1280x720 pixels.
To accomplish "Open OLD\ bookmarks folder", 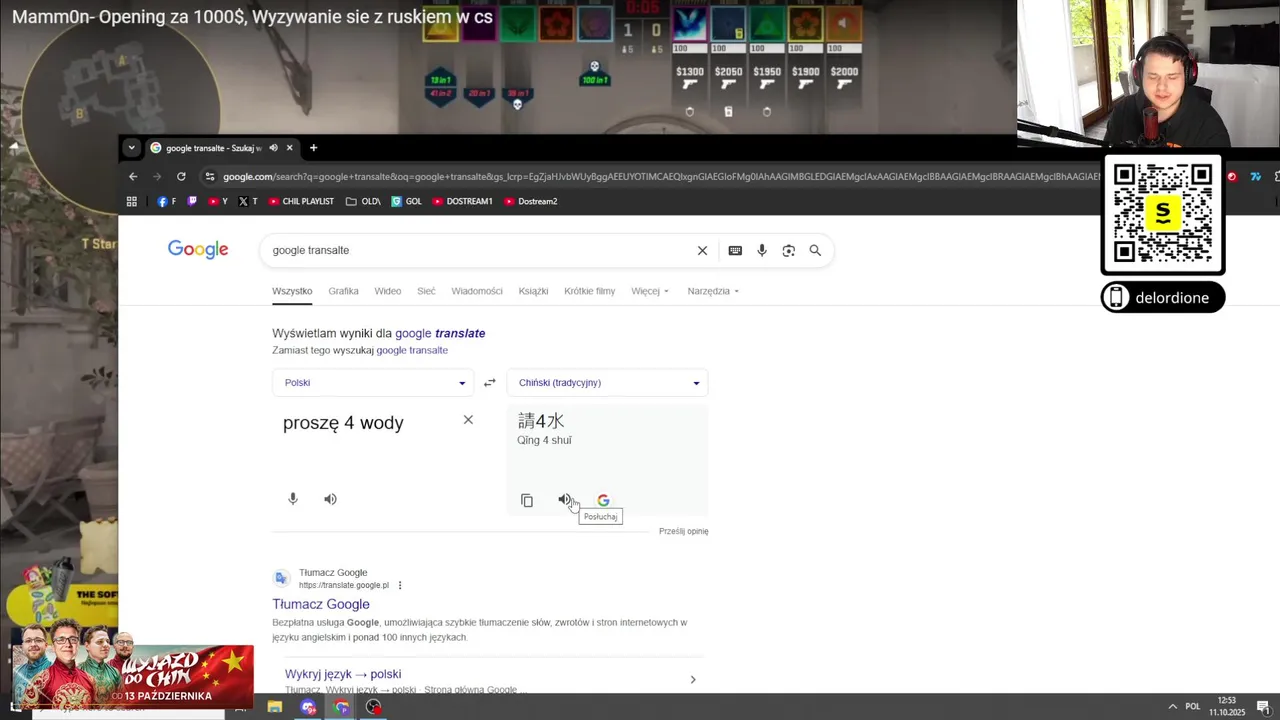I will (x=363, y=201).
